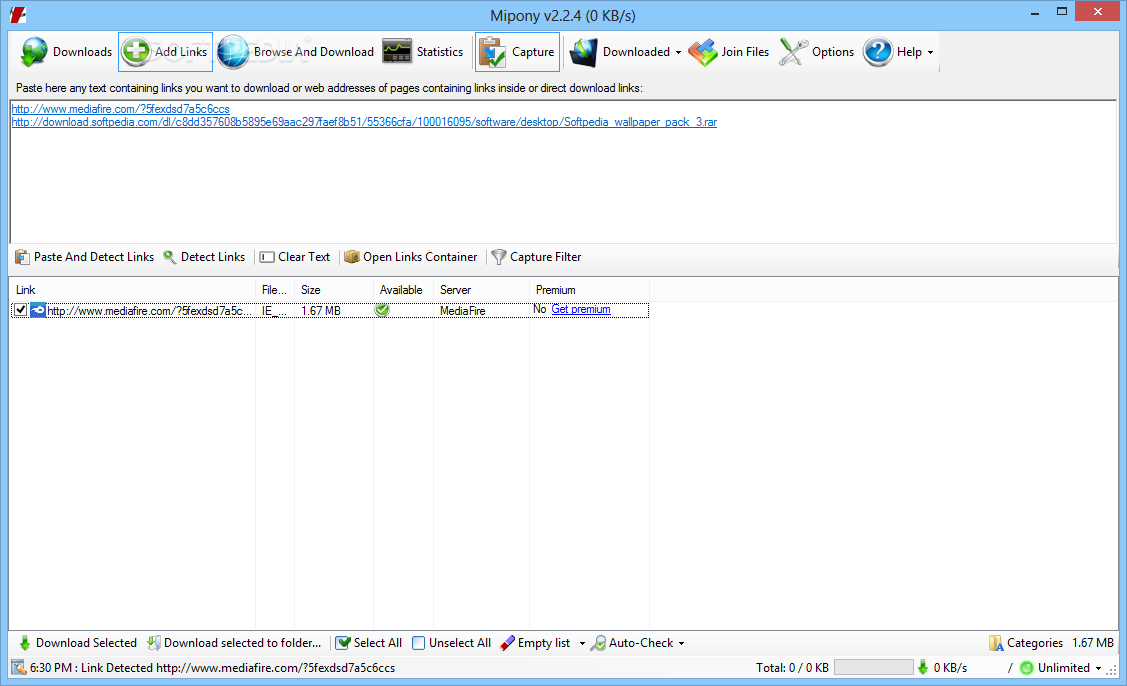Image resolution: width=1127 pixels, height=686 pixels.
Task: Click the Link Detected status message
Action: (x=213, y=667)
